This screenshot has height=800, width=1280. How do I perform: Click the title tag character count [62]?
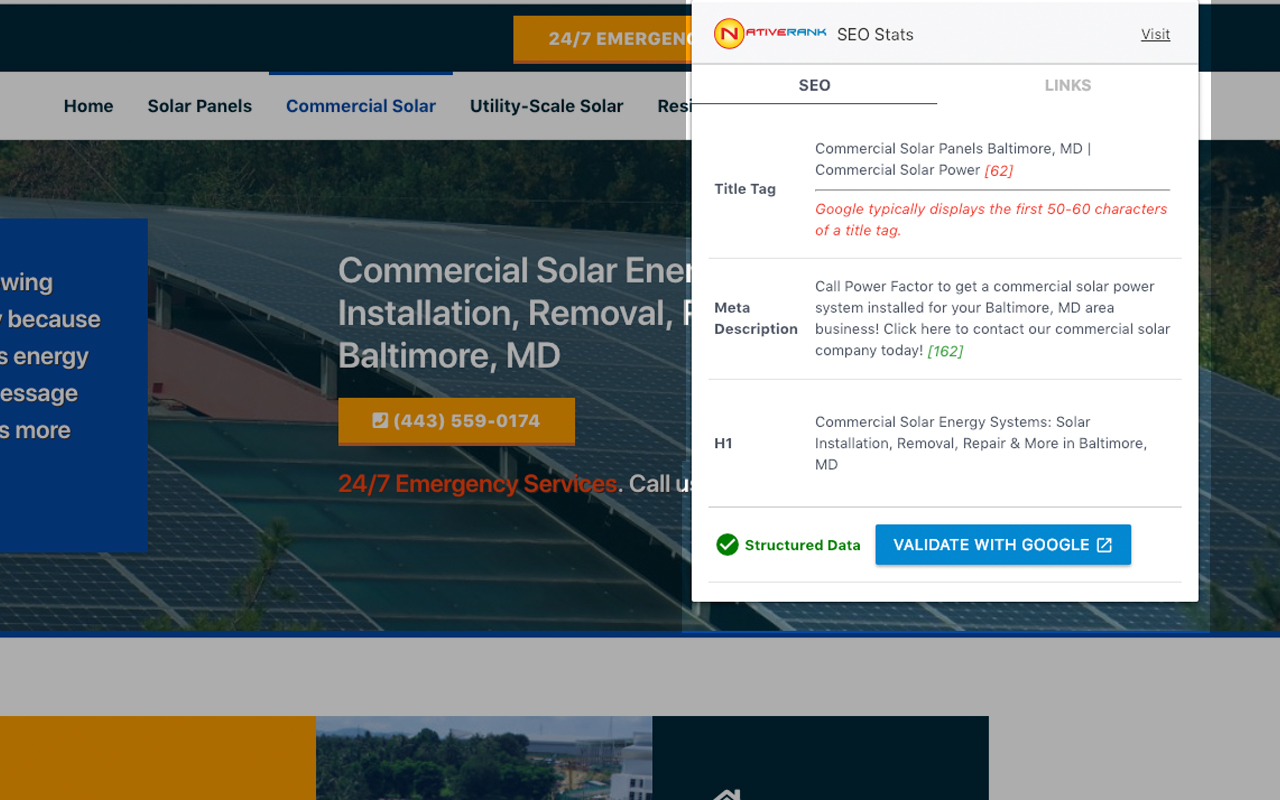click(999, 170)
